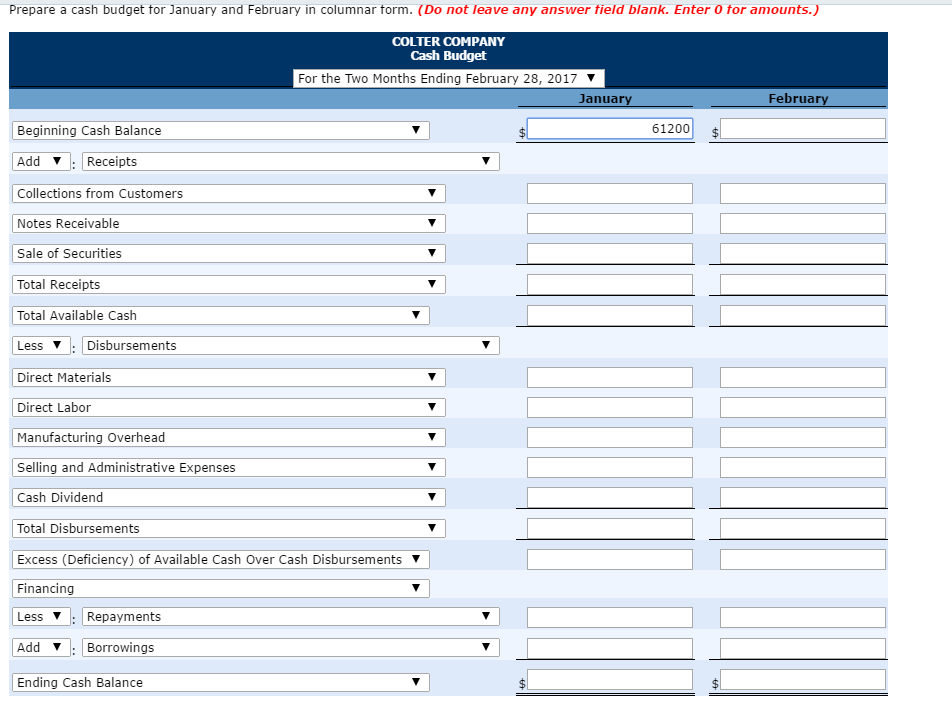Open the Beginning Cash Balance dropdown
The width and height of the screenshot is (952, 726).
[220, 131]
